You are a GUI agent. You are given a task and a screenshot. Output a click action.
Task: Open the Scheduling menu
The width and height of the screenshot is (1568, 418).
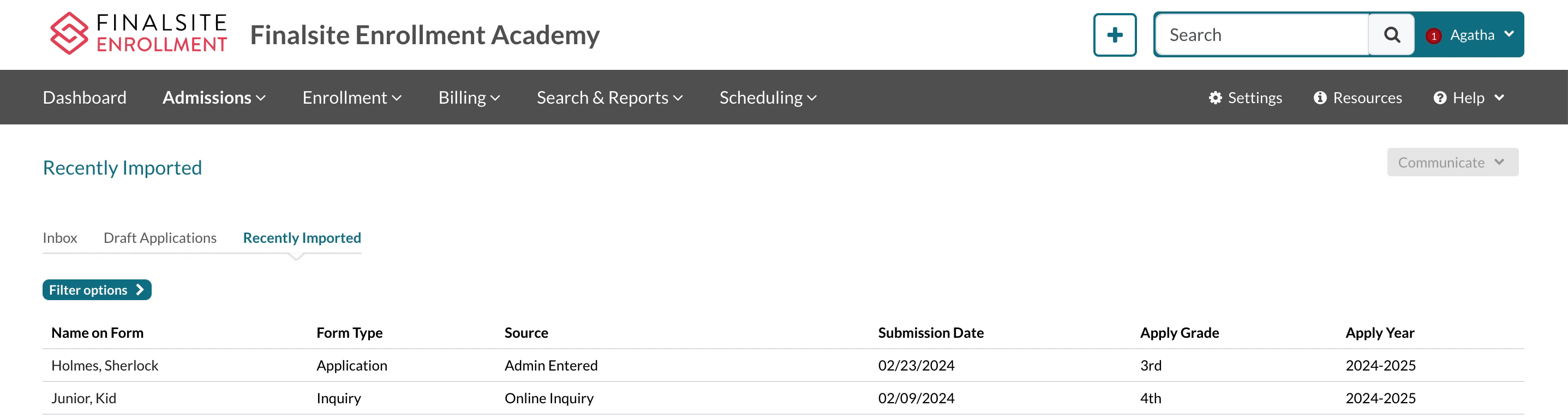pos(768,98)
